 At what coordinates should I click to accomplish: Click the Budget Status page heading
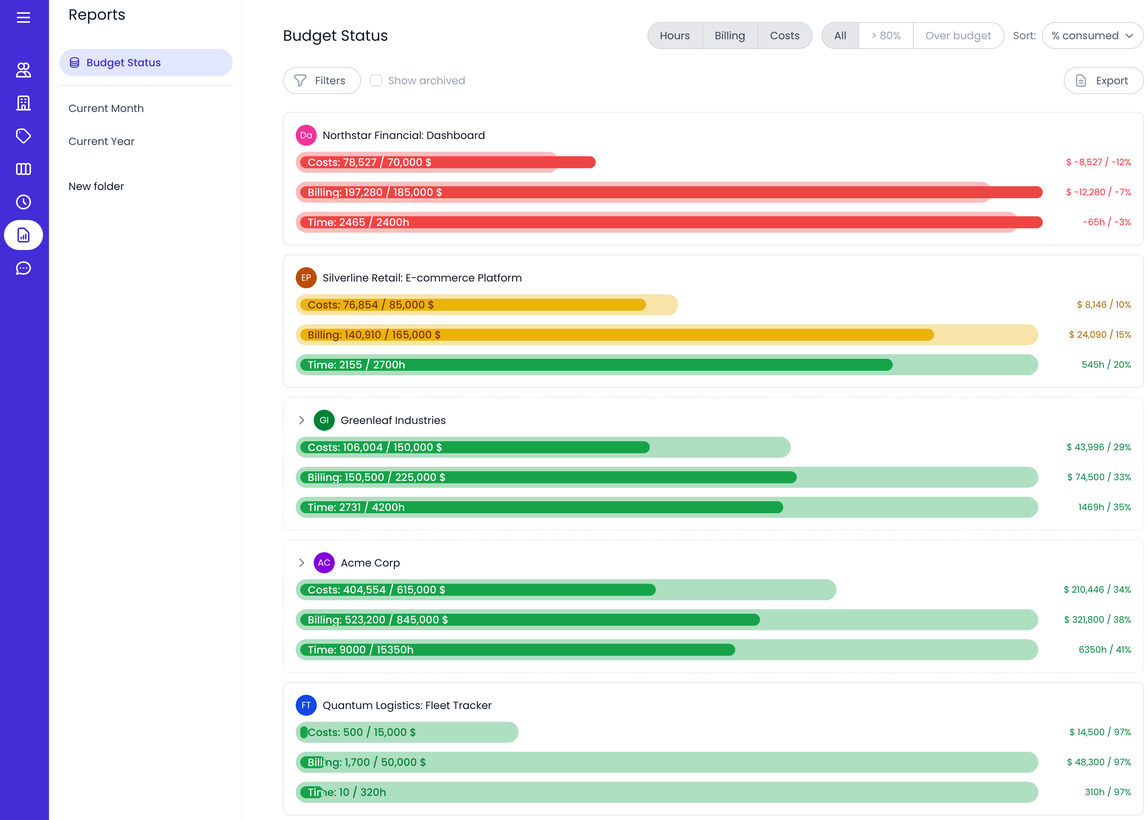(335, 36)
